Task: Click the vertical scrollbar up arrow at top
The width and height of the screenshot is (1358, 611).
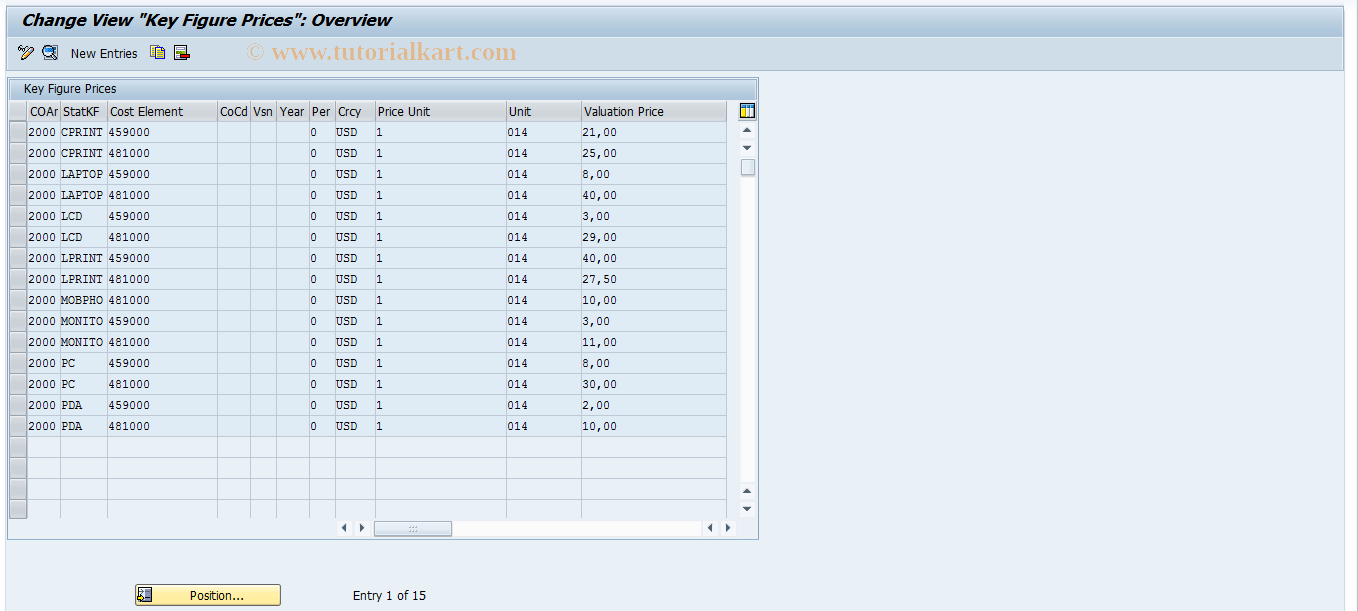Action: click(x=747, y=130)
